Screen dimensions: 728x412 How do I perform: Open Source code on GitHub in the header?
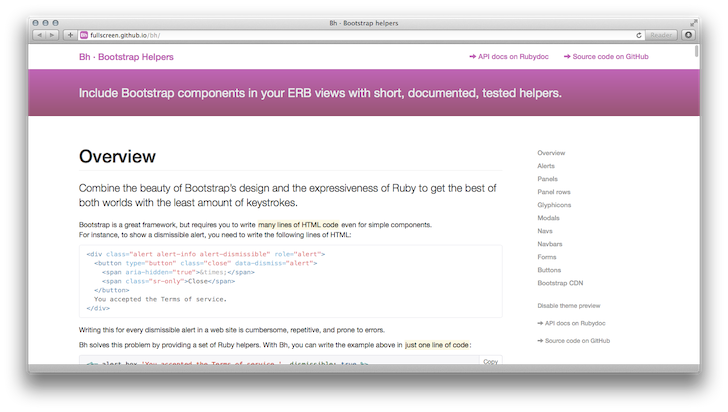(606, 57)
